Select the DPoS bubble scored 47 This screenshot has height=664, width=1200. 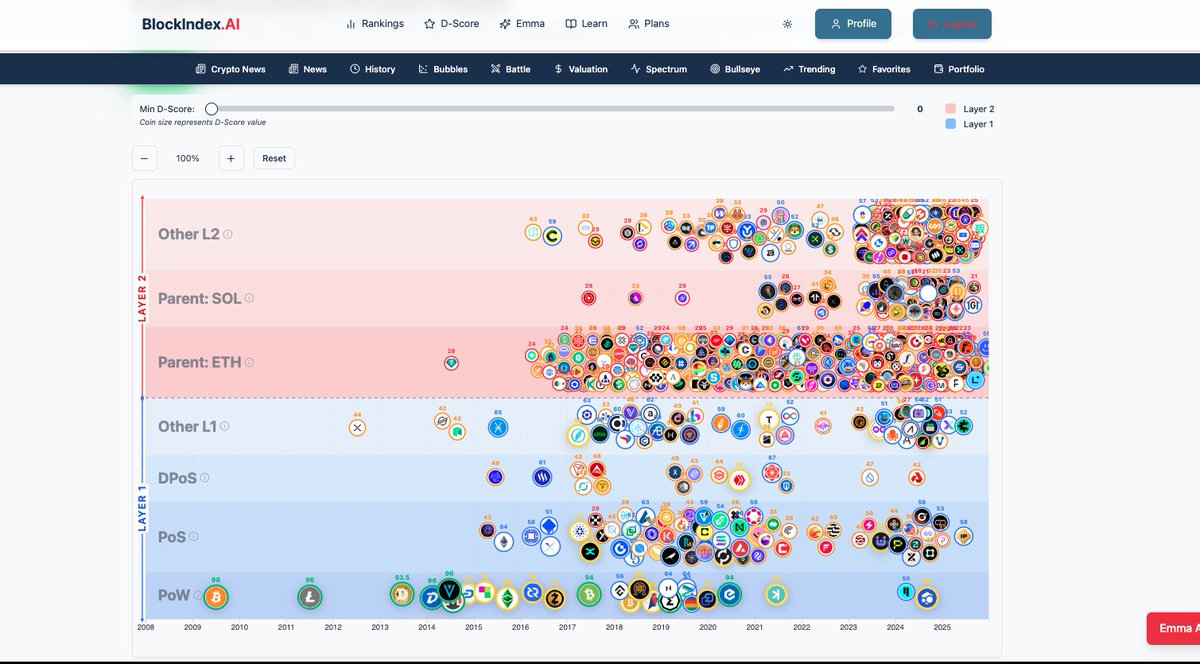pyautogui.click(x=870, y=478)
